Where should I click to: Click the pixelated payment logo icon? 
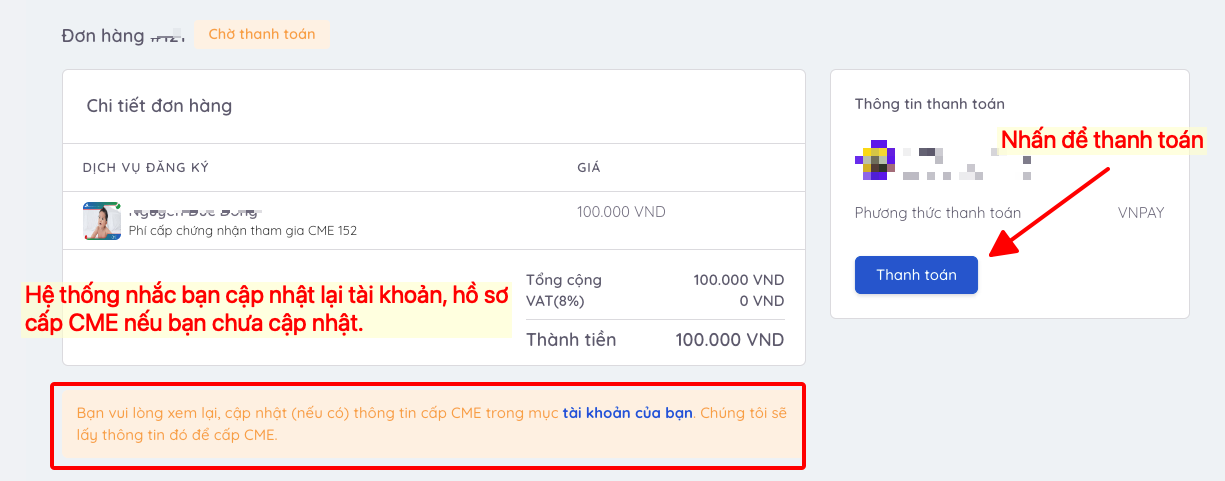tap(873, 161)
